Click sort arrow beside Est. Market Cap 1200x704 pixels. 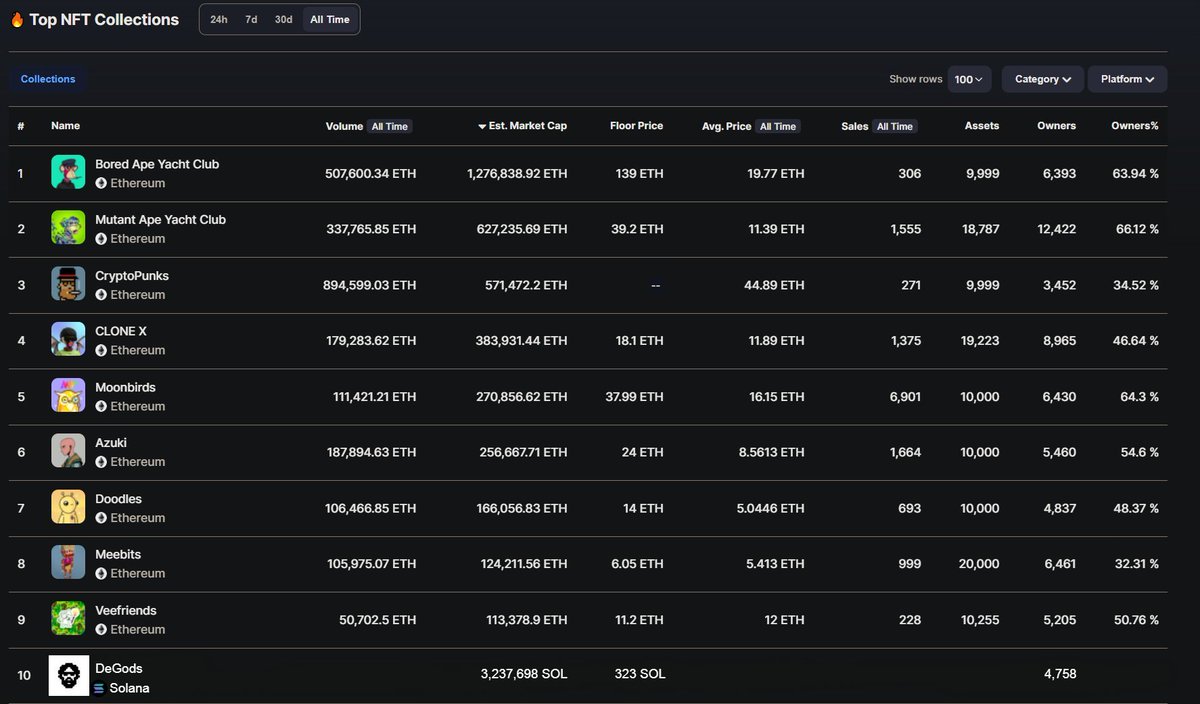point(482,127)
